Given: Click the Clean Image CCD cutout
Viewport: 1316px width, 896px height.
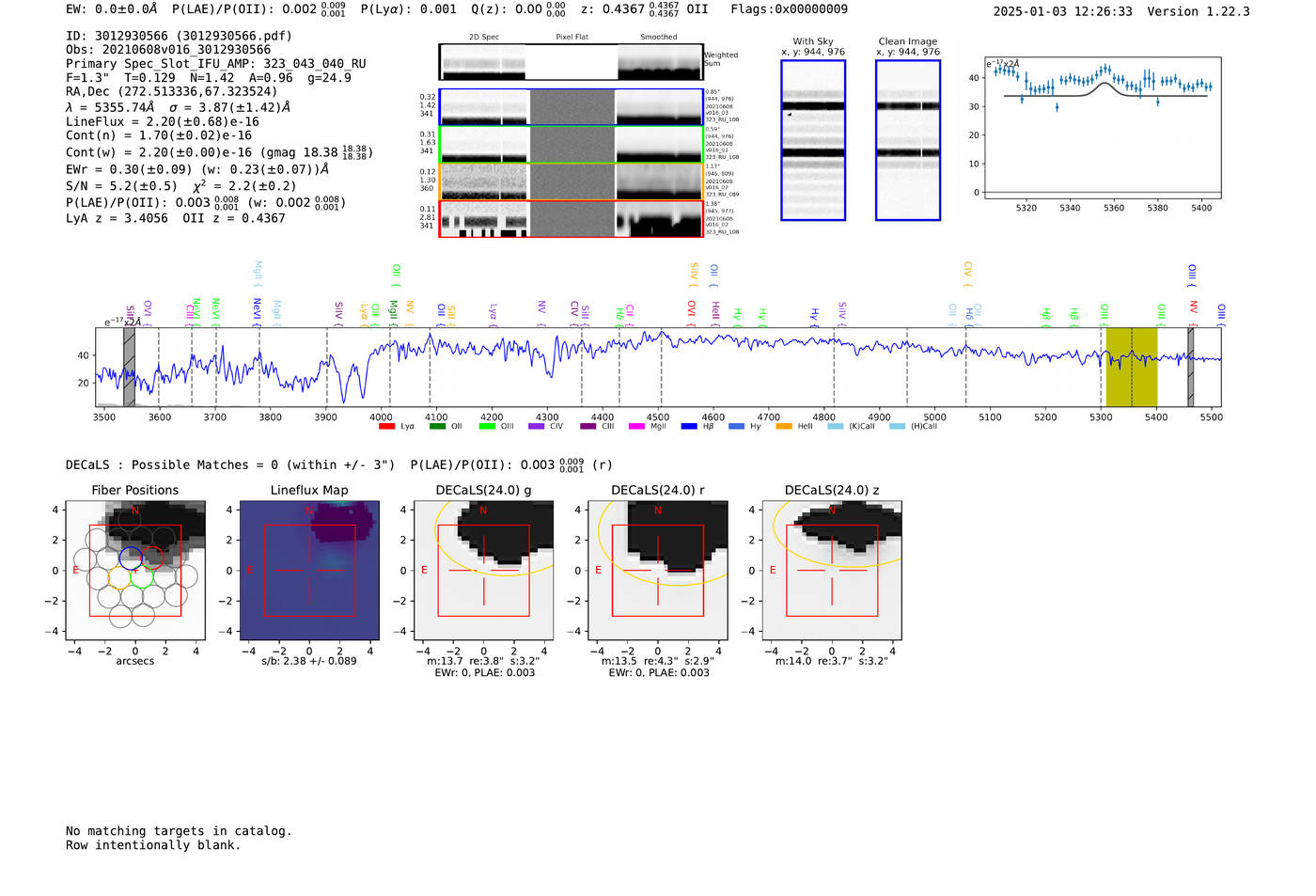Looking at the screenshot, I should (908, 140).
